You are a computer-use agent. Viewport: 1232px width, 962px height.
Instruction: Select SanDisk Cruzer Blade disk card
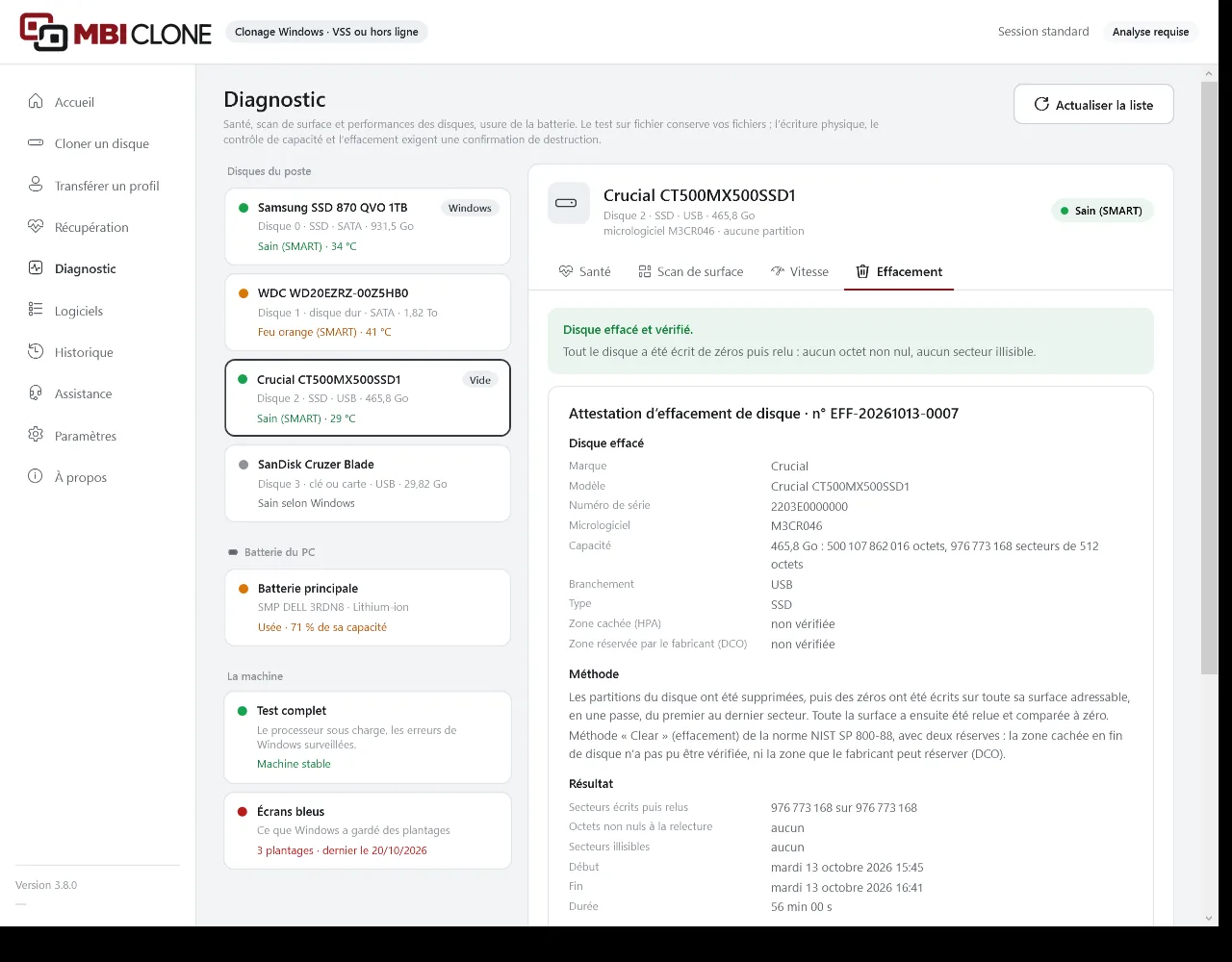point(368,483)
